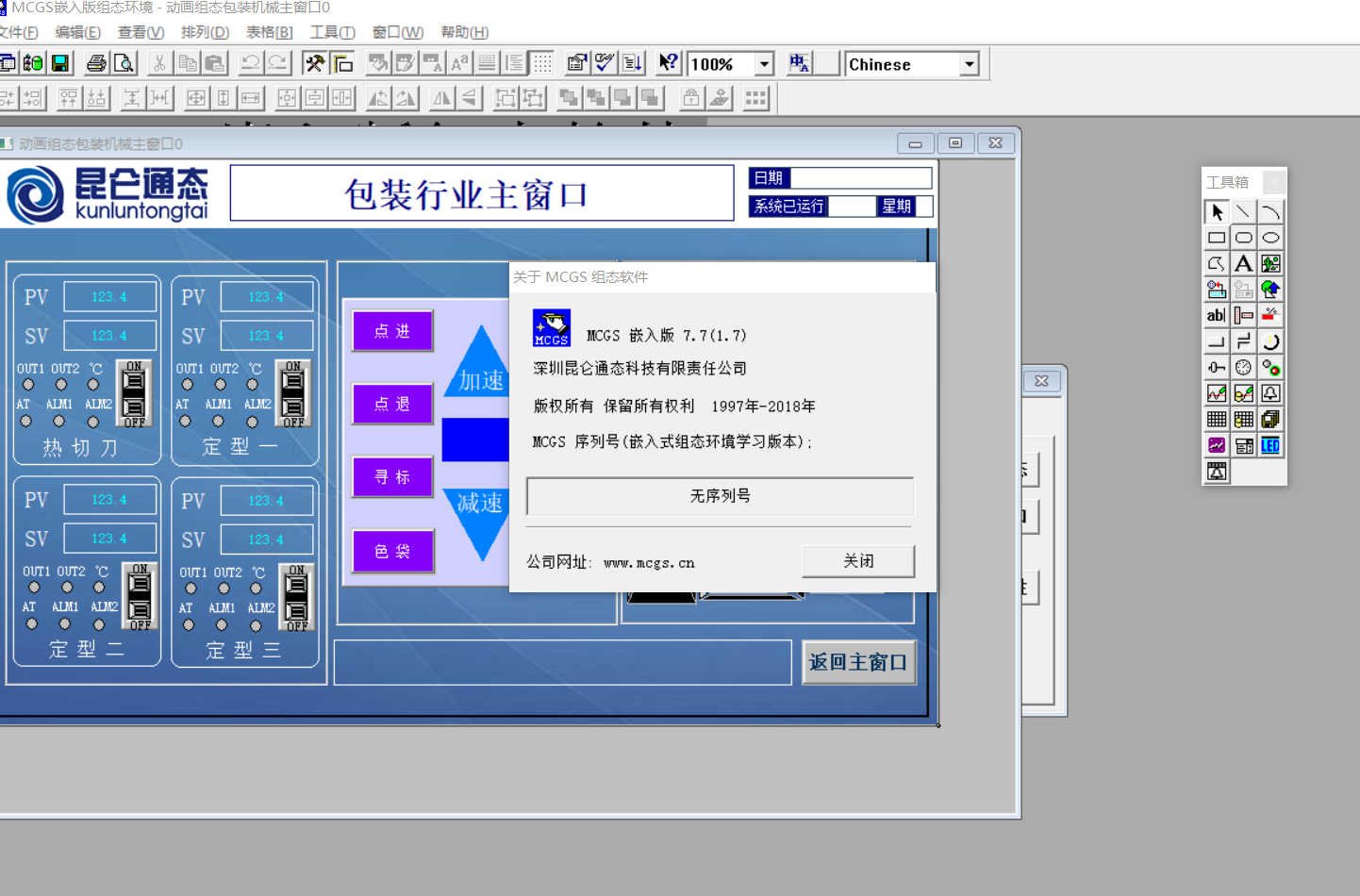Viewport: 1360px width, 896px height.
Task: Click the rotary dial gauge tool
Action: [x=1244, y=368]
